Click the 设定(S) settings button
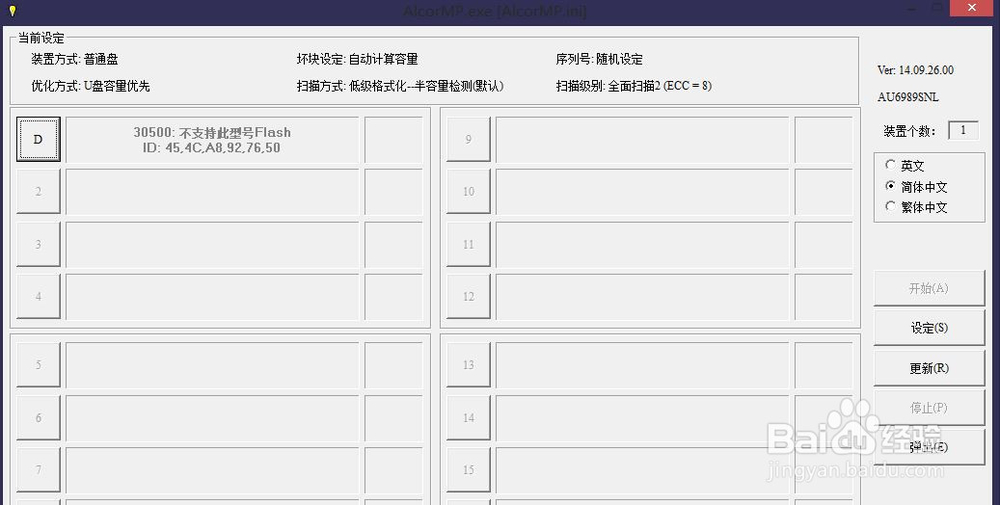 pyautogui.click(x=929, y=328)
